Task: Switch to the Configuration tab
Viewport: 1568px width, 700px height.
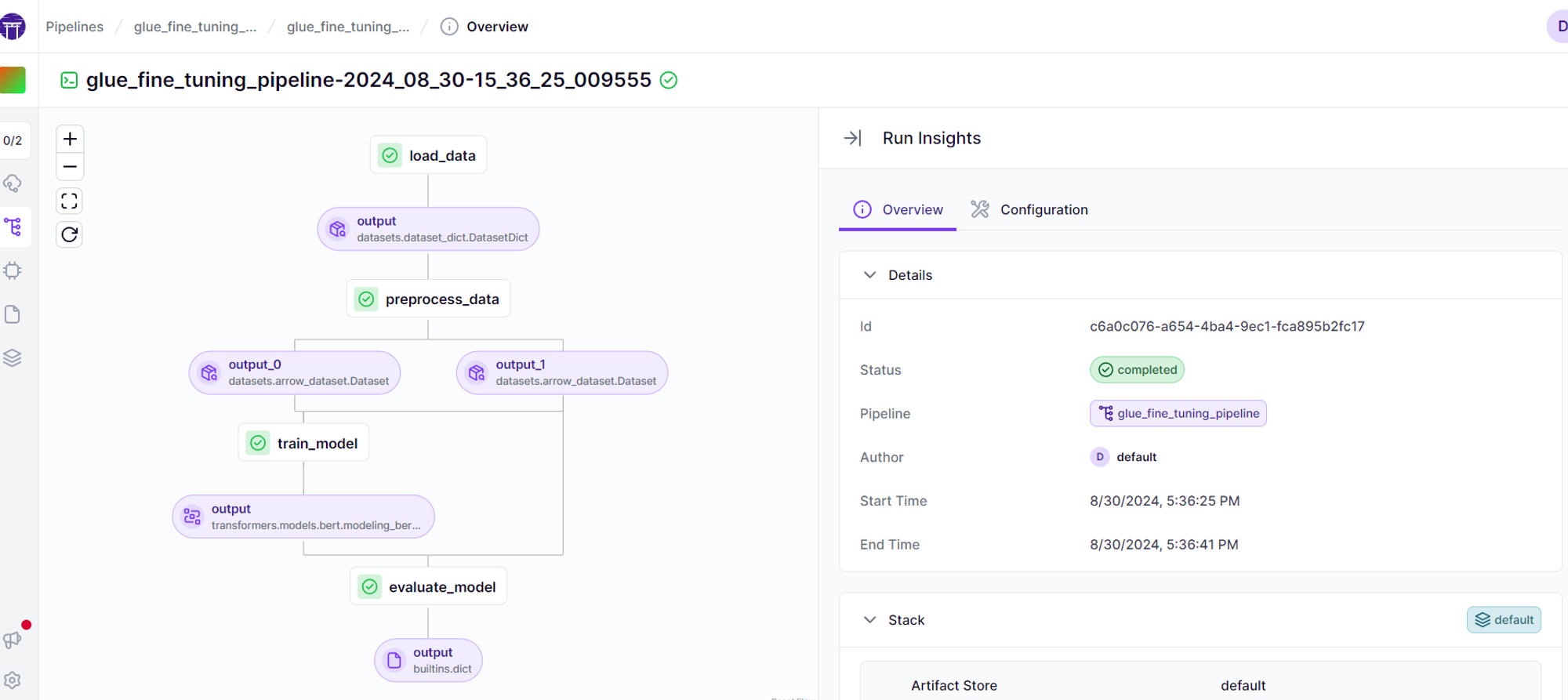Action: coord(1029,209)
